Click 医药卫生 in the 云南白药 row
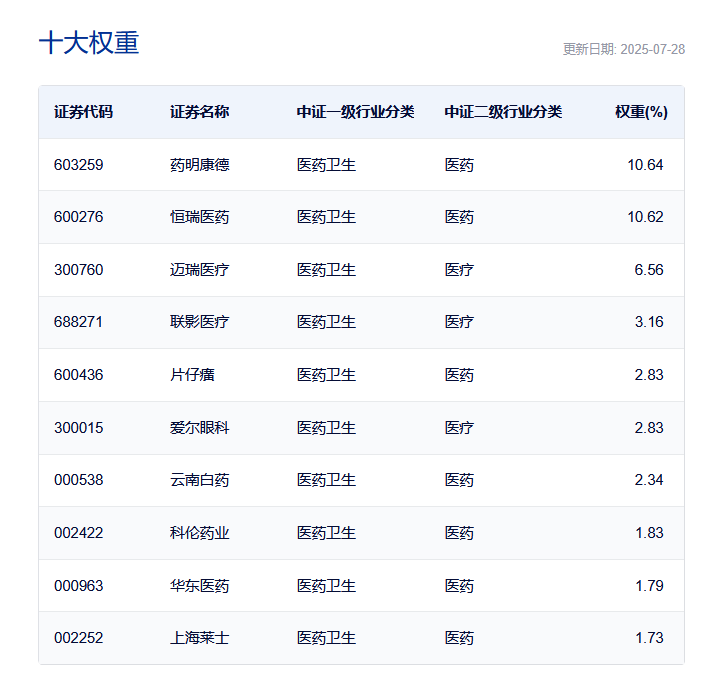 326,480
